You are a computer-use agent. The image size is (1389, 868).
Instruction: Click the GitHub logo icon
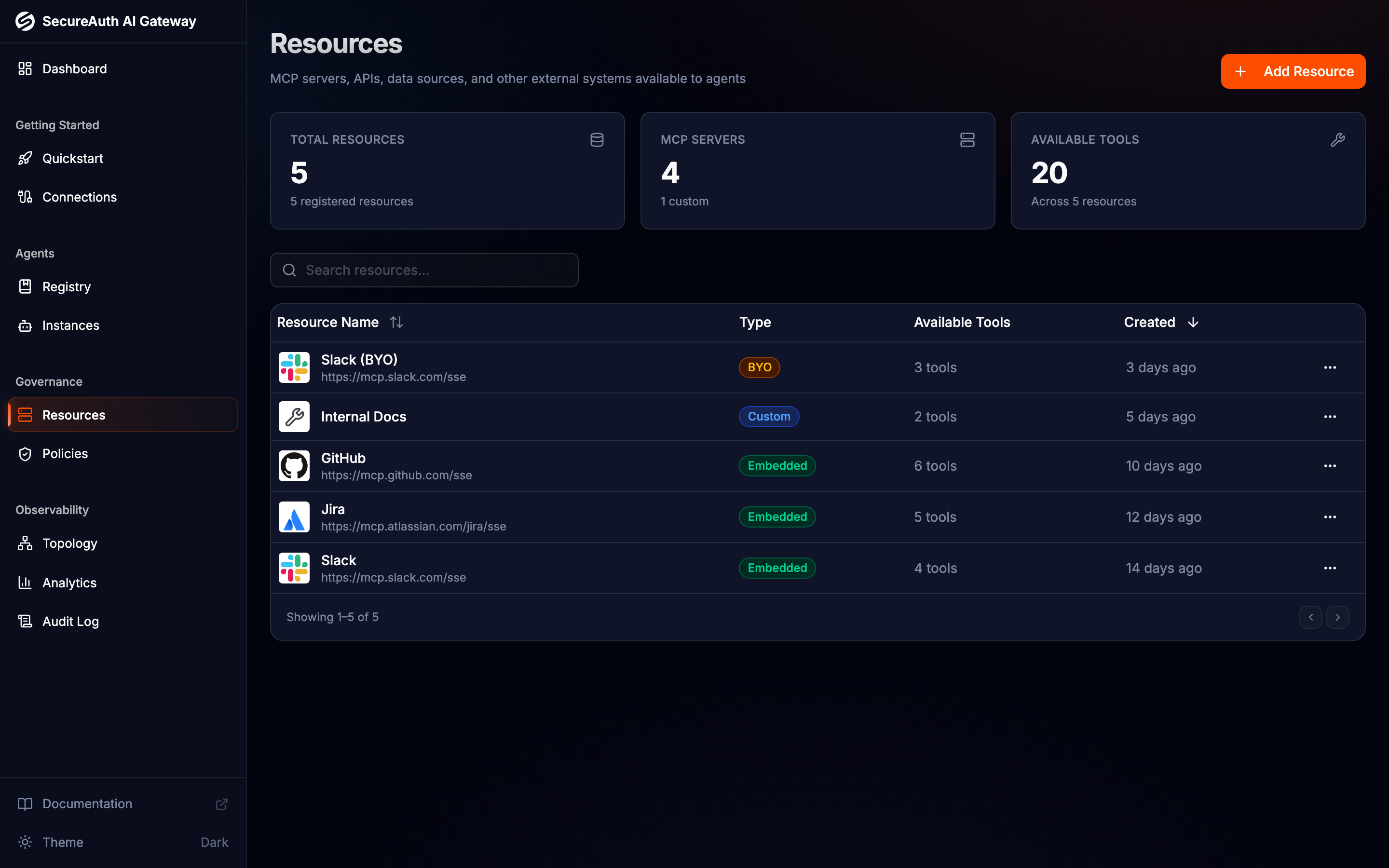pyautogui.click(x=294, y=465)
